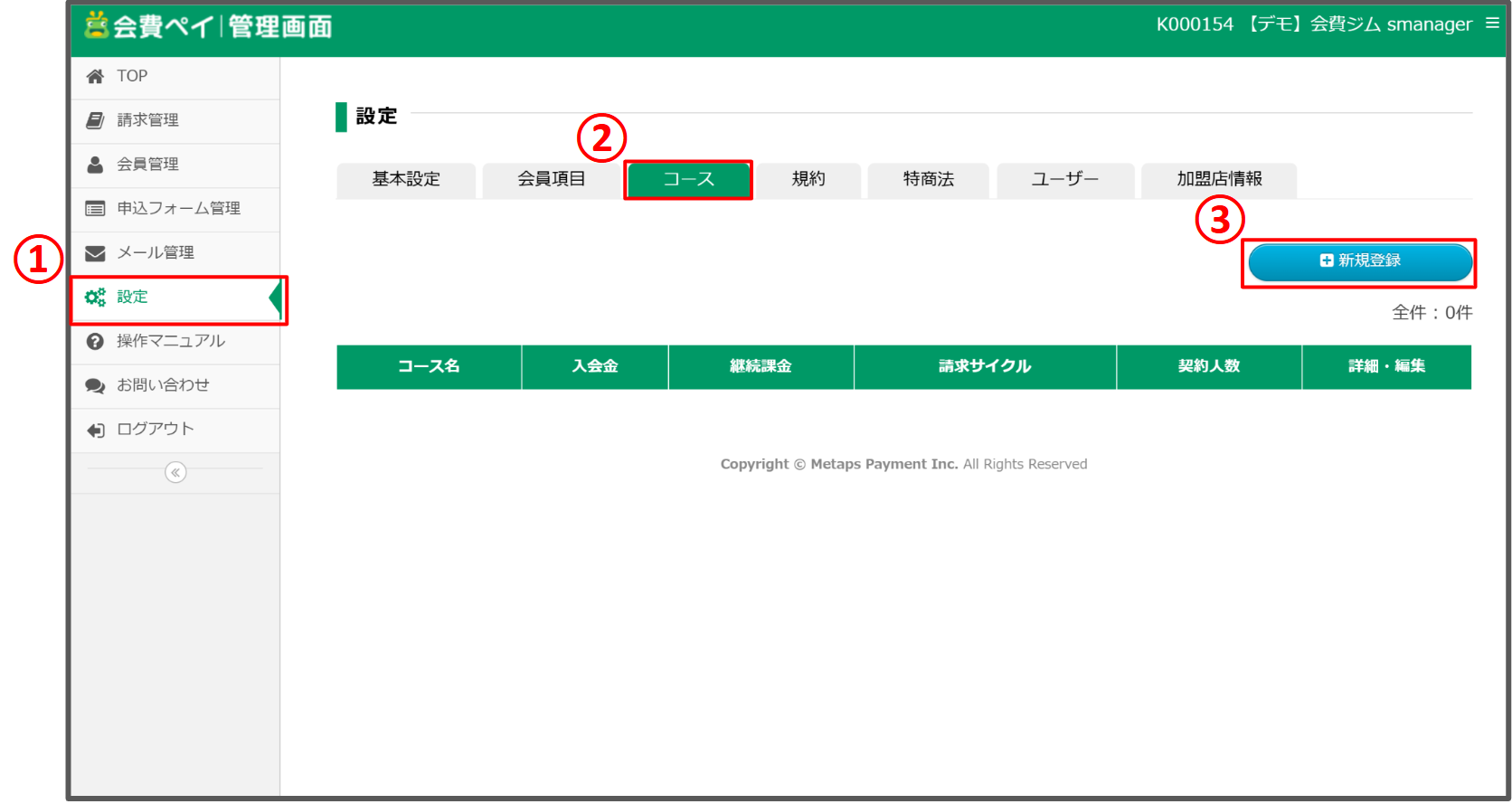Open 請求管理 in the sidebar
Image resolution: width=1512 pixels, height=804 pixels.
(x=175, y=121)
